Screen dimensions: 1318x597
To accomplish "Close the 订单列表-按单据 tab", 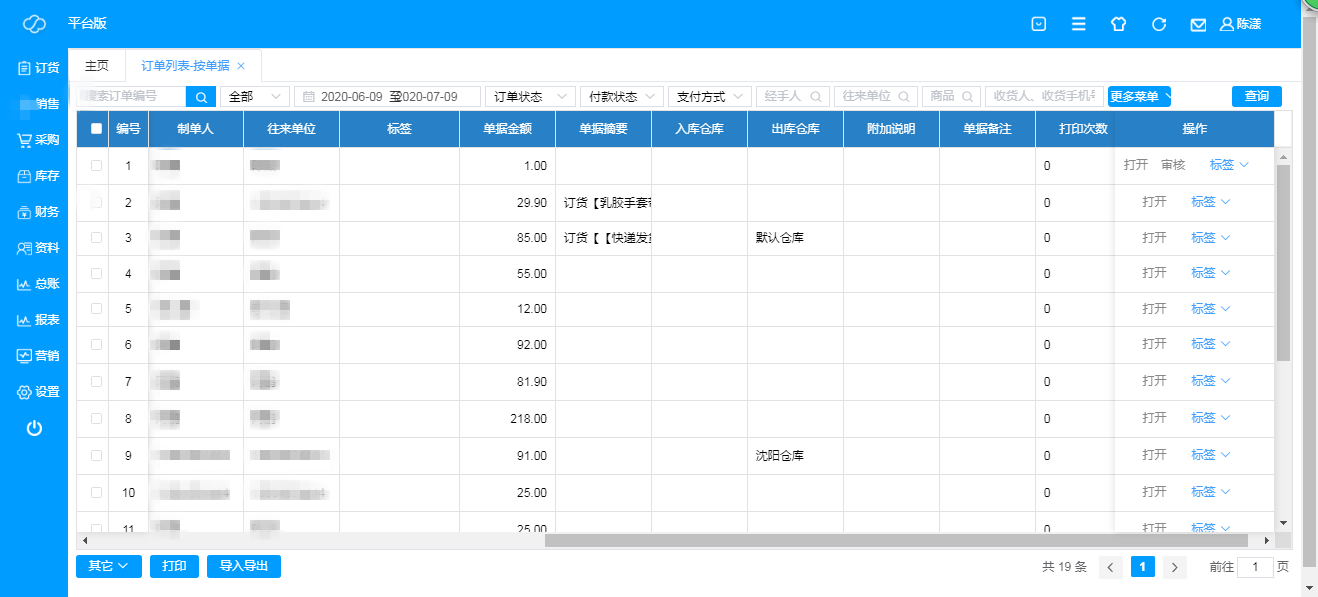I will click(241, 66).
